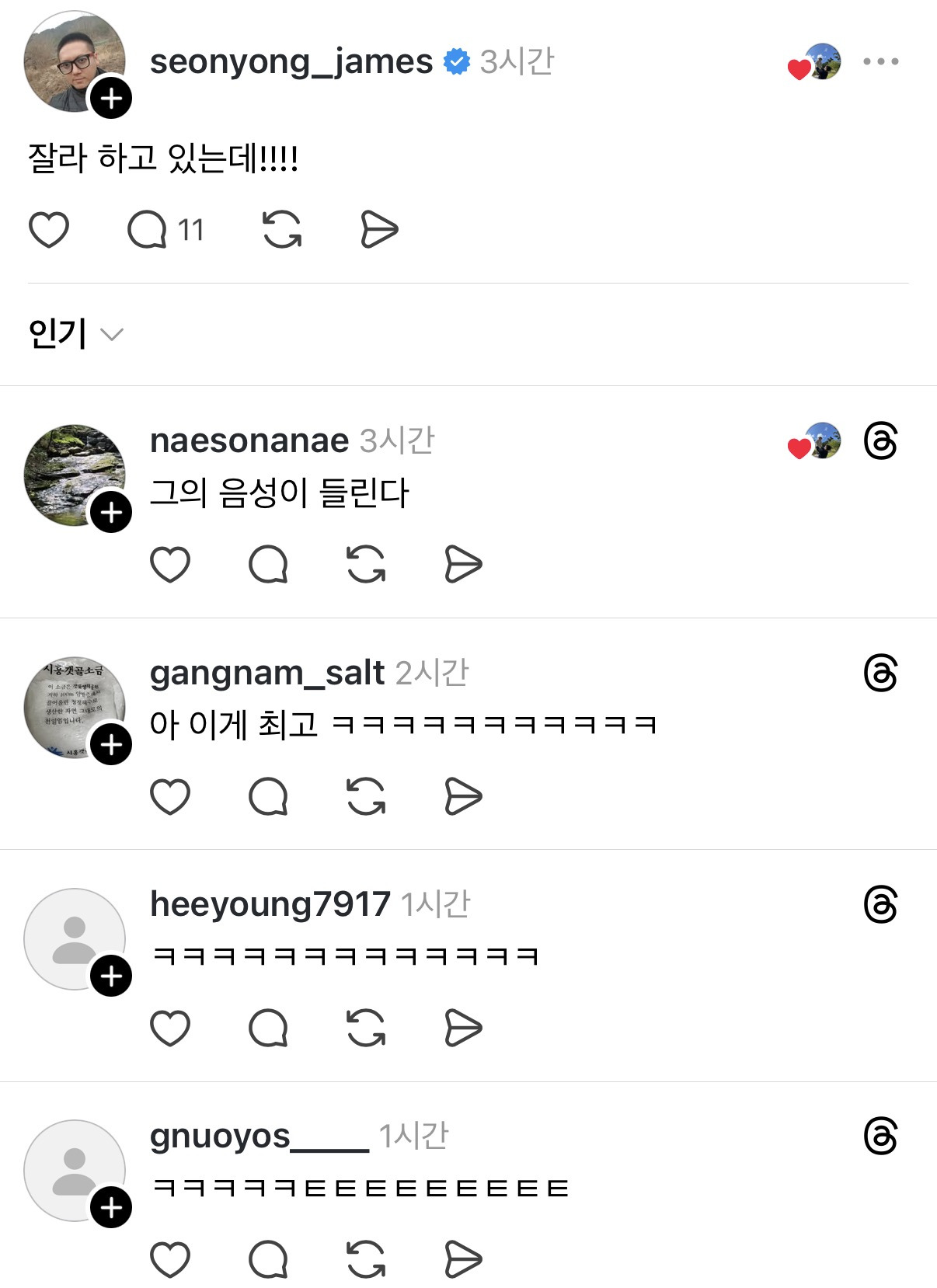Open Threads icon on naesonanae comment
Viewport: 937px width, 1288px height.
coord(880,441)
